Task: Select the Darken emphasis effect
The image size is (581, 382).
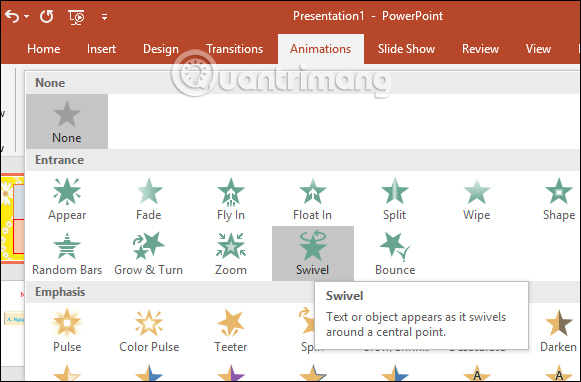Action: point(558,330)
